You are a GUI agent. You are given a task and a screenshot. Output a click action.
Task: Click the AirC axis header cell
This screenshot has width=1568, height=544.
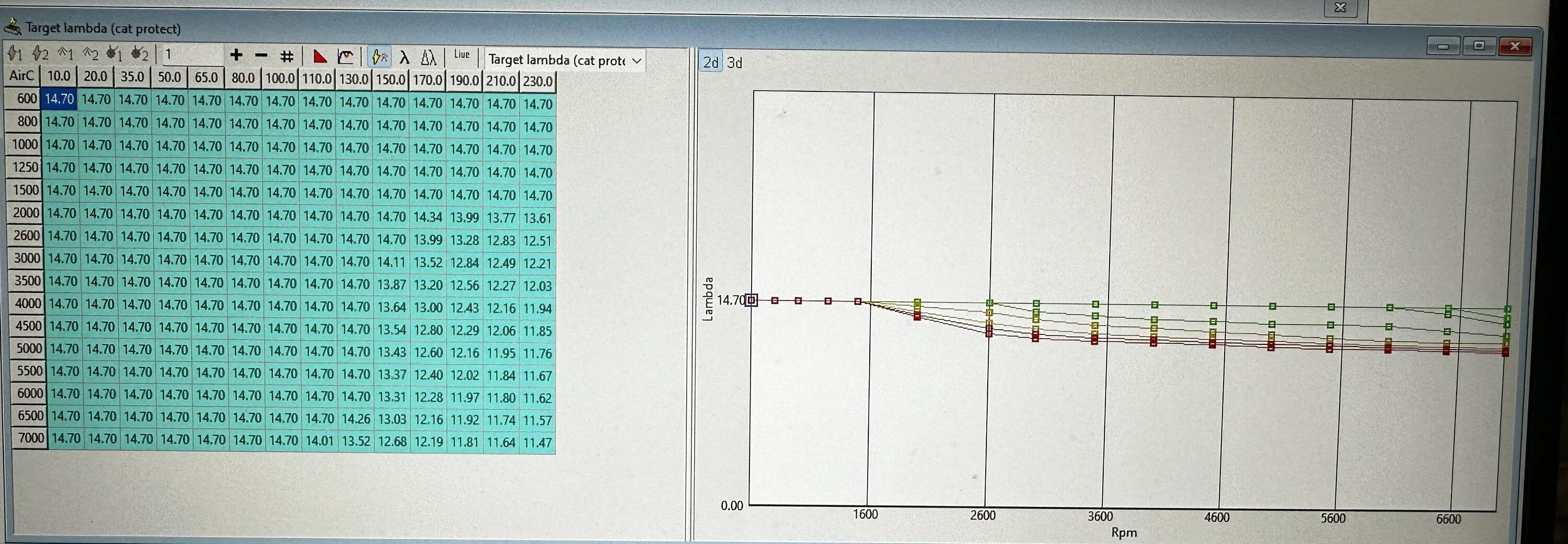pos(21,76)
